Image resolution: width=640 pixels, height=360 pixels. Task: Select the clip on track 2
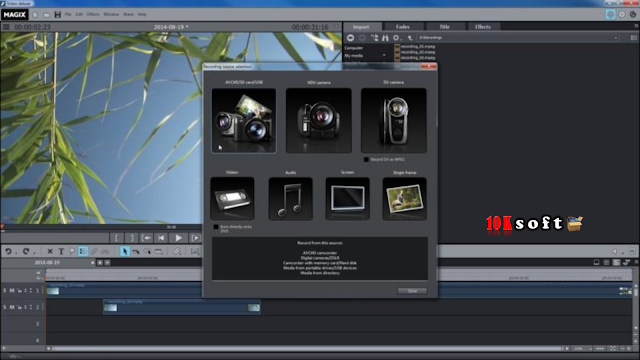coord(182,307)
